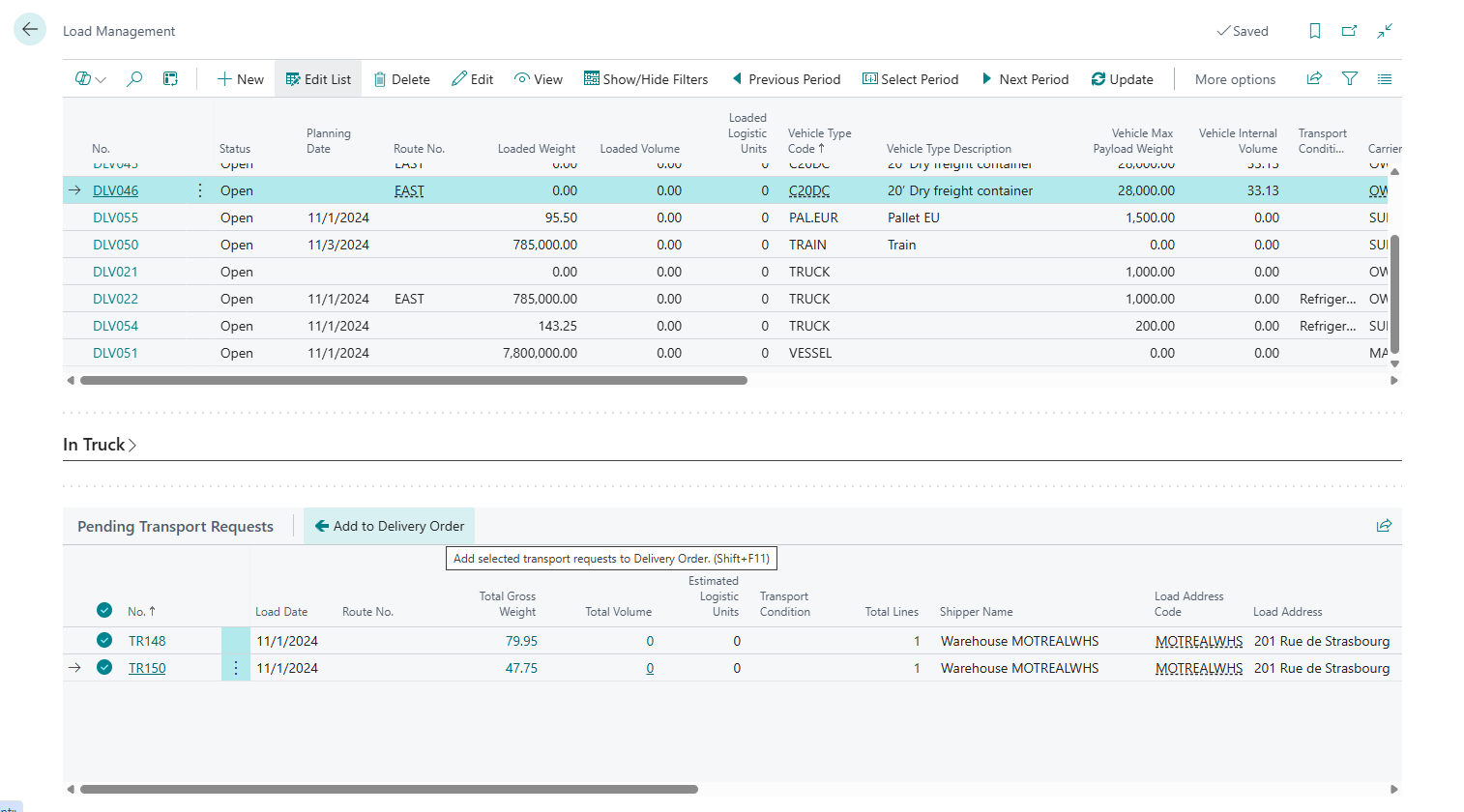The height and width of the screenshot is (812, 1464).
Task: Click the top toolbar share icon
Action: pyautogui.click(x=1314, y=79)
